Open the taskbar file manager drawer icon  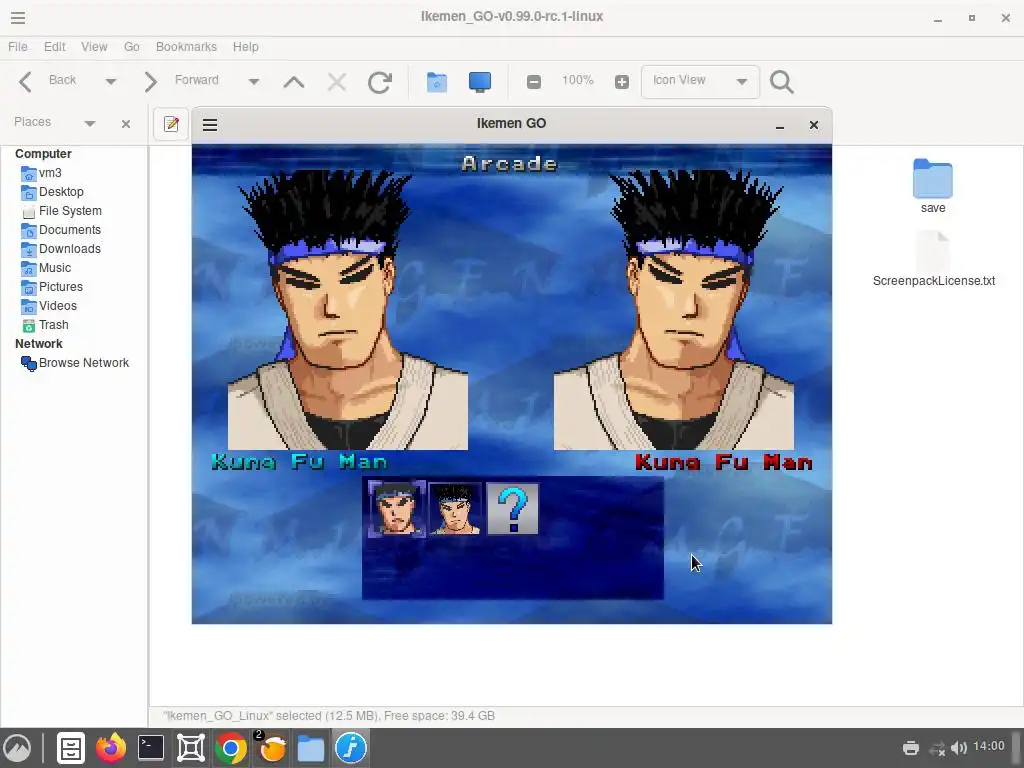click(x=71, y=748)
